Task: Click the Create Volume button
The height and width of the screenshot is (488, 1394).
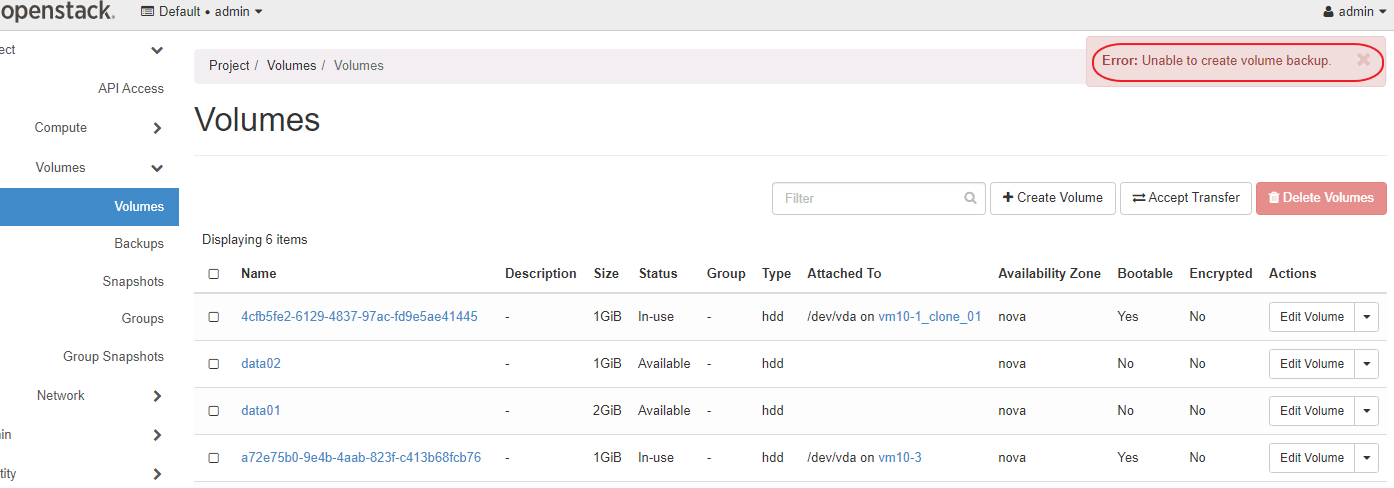Action: click(1052, 198)
